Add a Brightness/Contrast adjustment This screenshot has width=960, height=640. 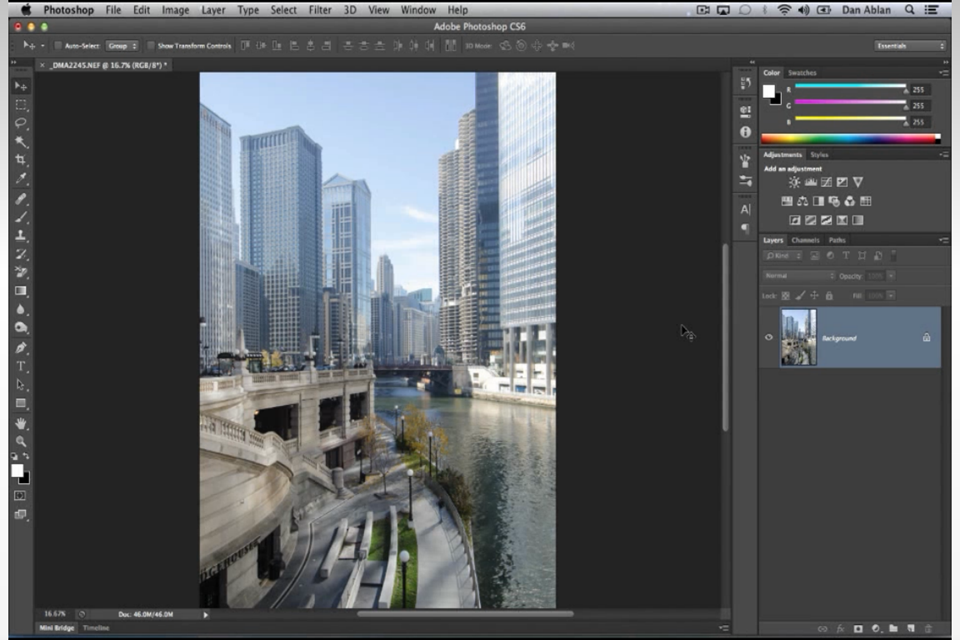click(794, 182)
